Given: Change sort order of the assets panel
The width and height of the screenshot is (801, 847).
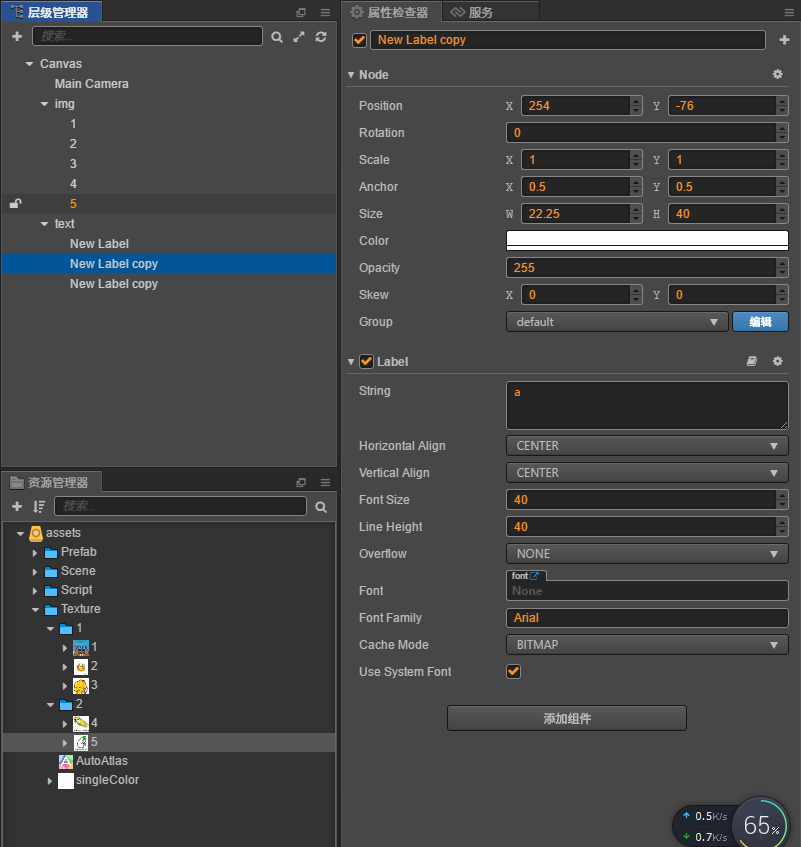Looking at the screenshot, I should 39,506.
